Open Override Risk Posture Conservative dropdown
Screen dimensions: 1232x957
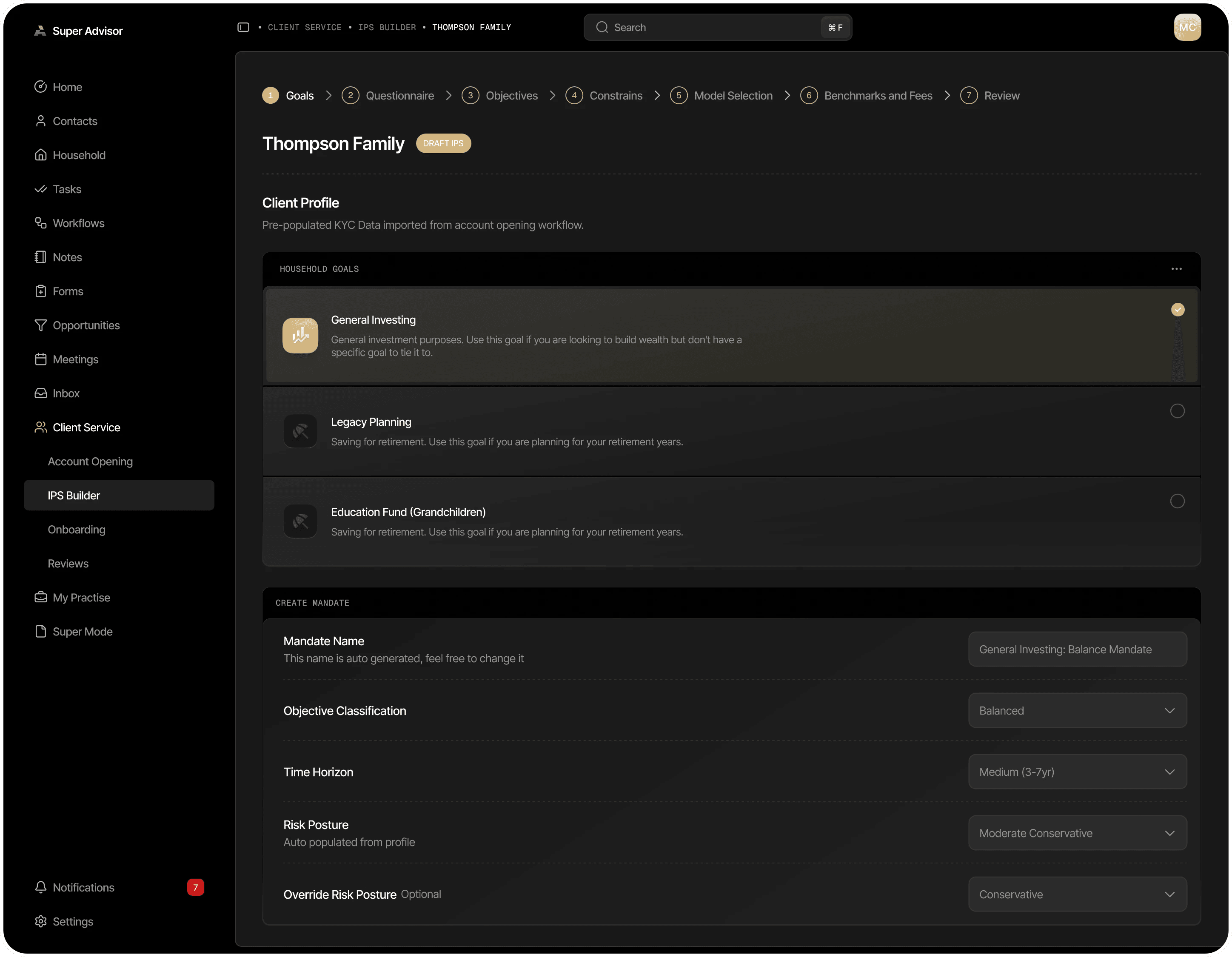coord(1078,894)
